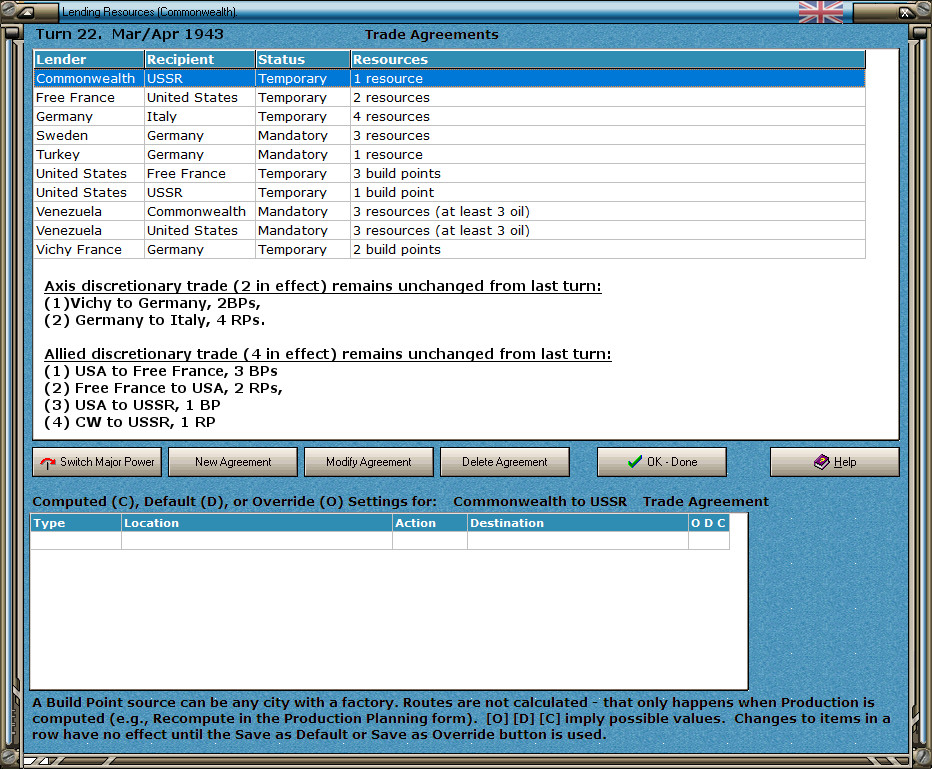The width and height of the screenshot is (932, 769).
Task: Select the Commonwealth to USSR row
Action: [449, 78]
